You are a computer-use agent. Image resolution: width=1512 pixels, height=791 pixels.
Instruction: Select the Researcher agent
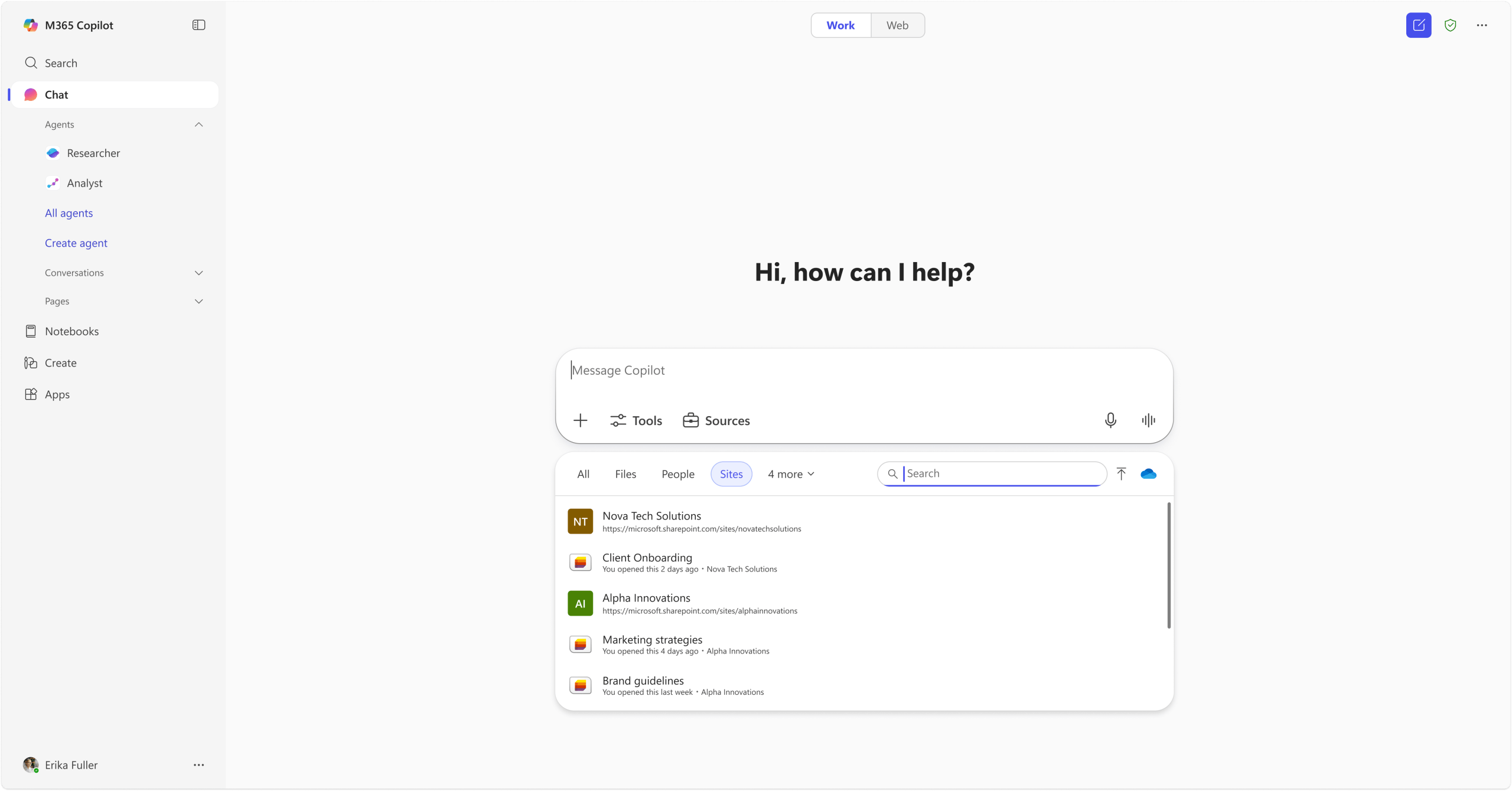[93, 153]
